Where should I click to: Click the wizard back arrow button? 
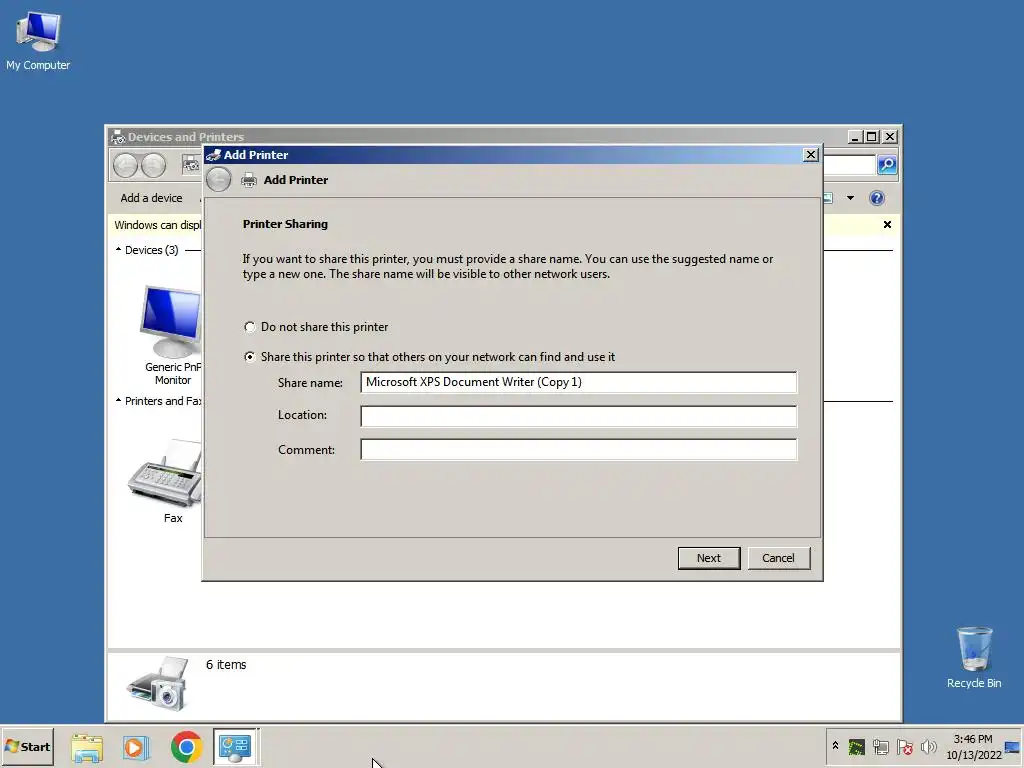tap(219, 180)
